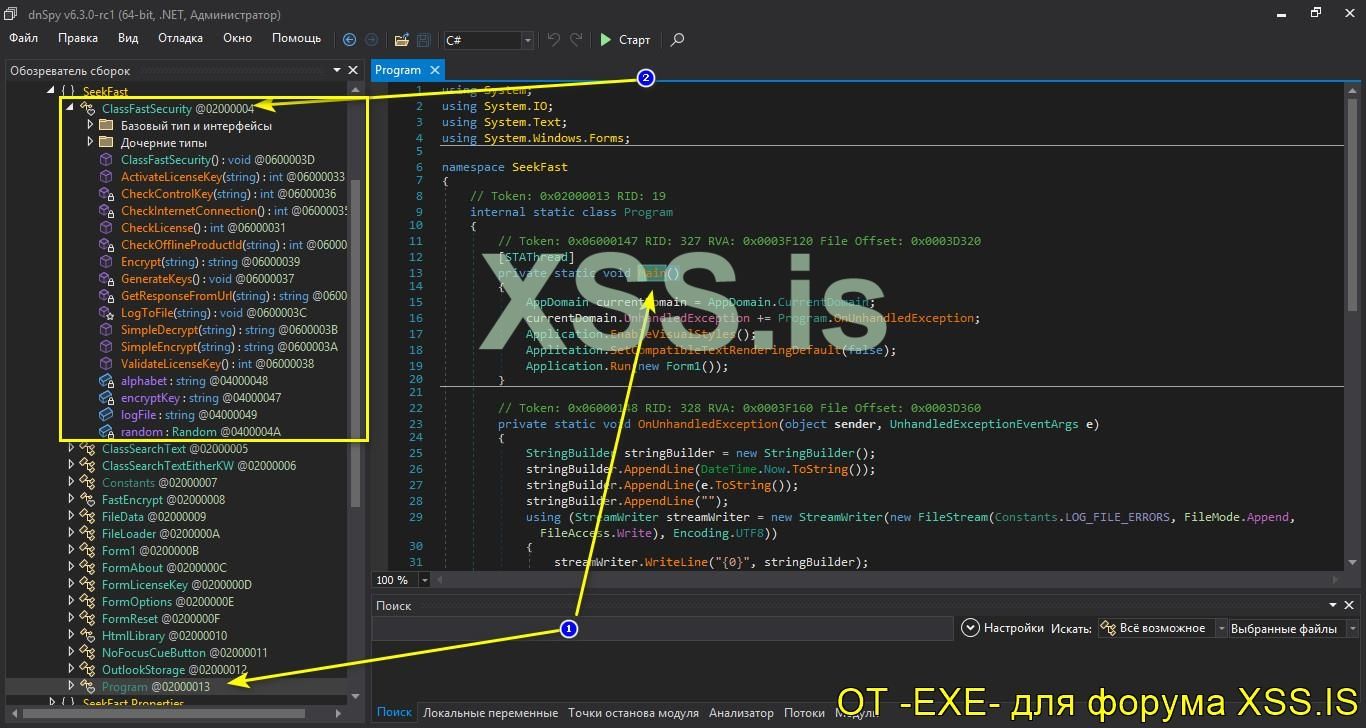Click the FormLicenseKey class icon
This screenshot has width=1366, height=728.
click(x=88, y=585)
